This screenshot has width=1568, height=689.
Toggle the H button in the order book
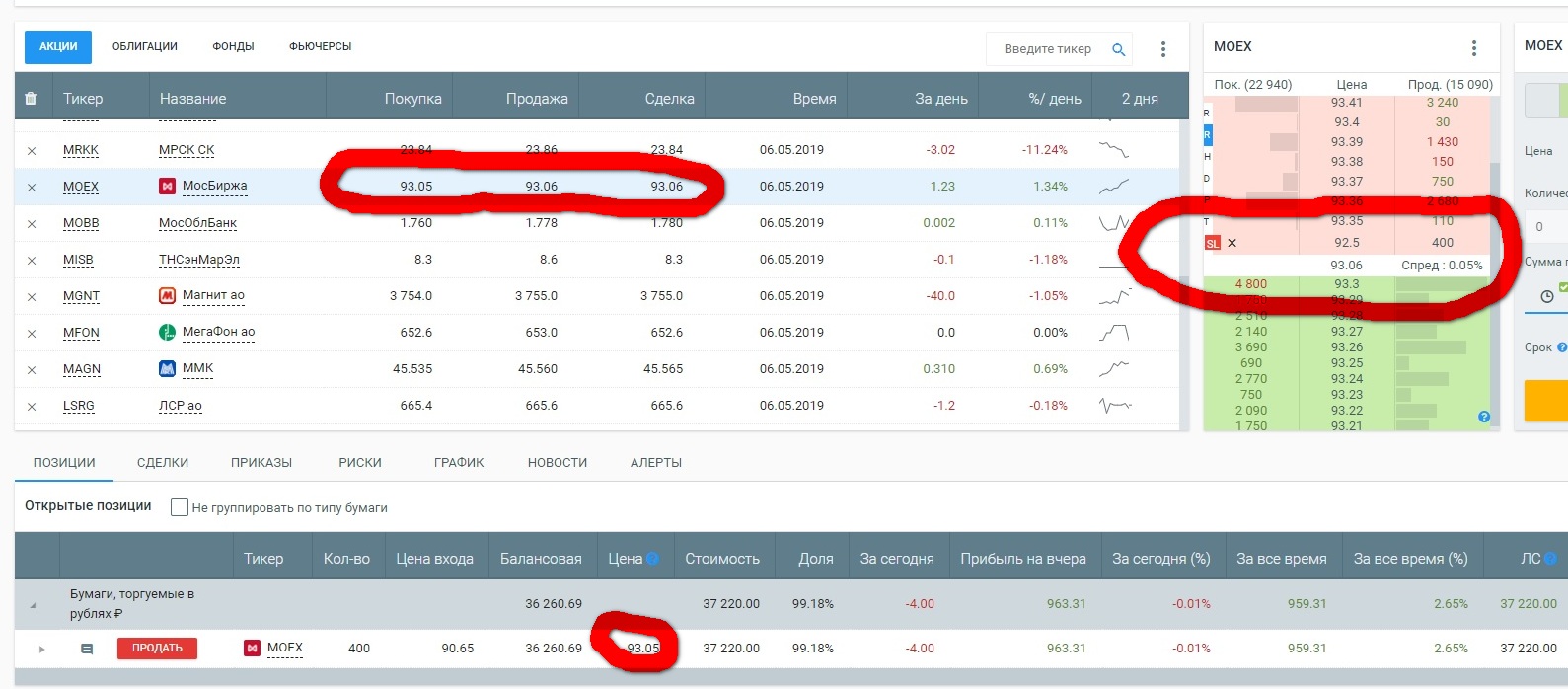coord(1207,157)
